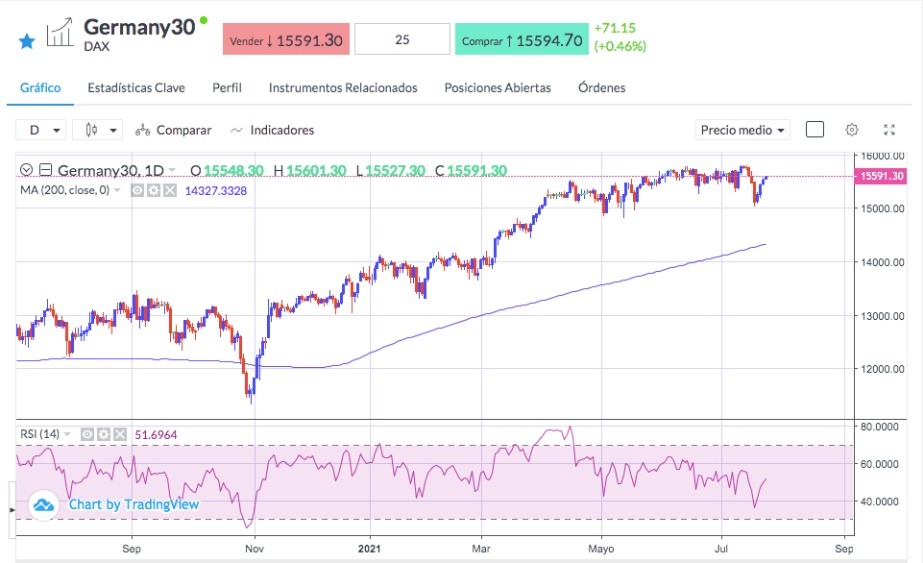Collapse the legend with the circled chevron

tap(26, 170)
